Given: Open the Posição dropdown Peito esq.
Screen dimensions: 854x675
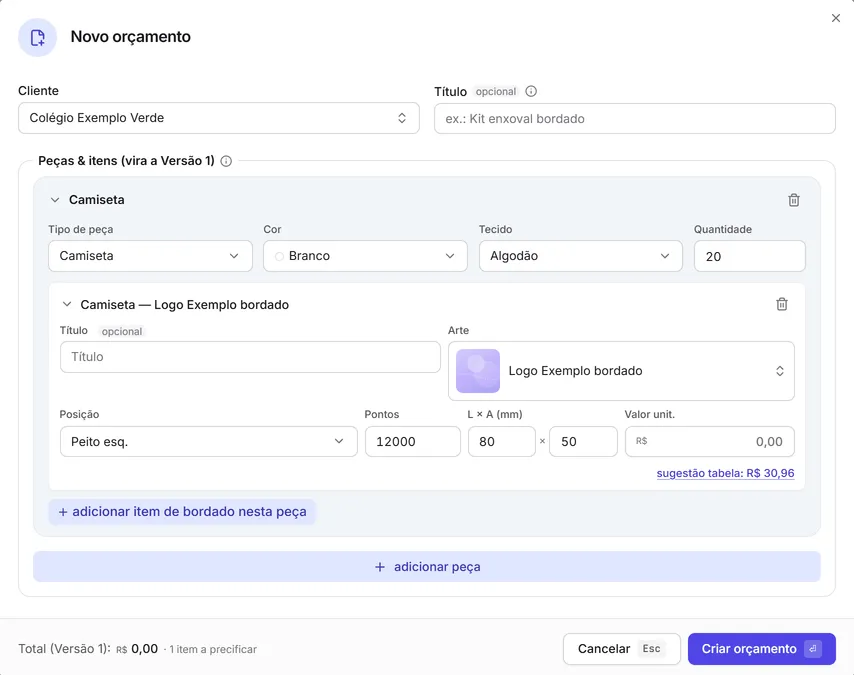Looking at the screenshot, I should (209, 441).
